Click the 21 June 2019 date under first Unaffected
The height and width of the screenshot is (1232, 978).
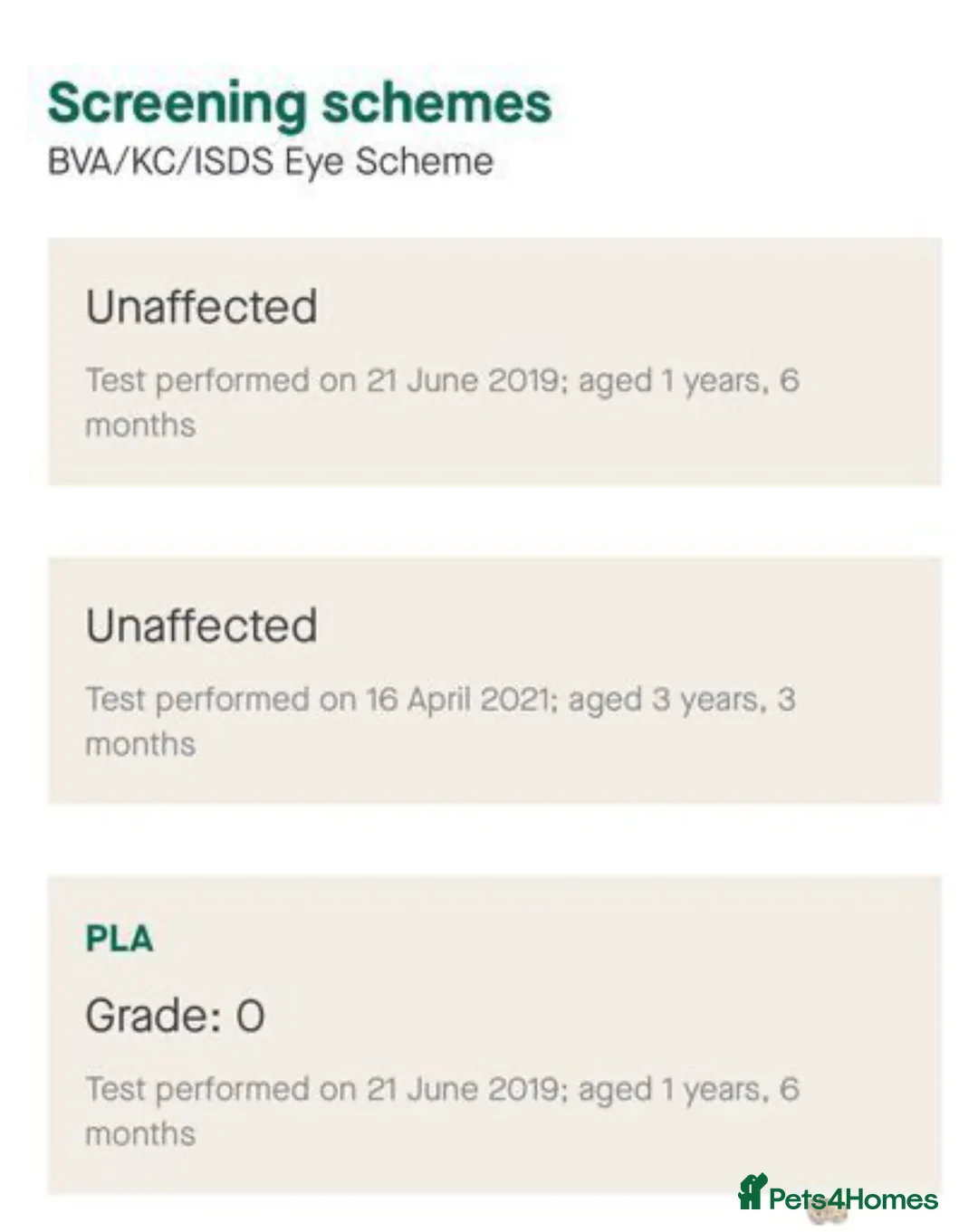(x=461, y=380)
